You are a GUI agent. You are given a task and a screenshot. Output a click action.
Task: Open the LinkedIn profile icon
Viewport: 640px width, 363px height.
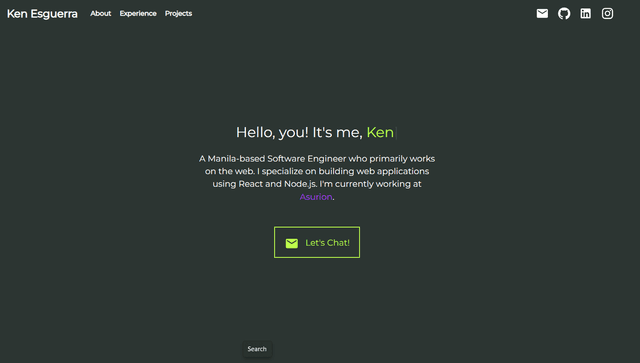click(586, 13)
